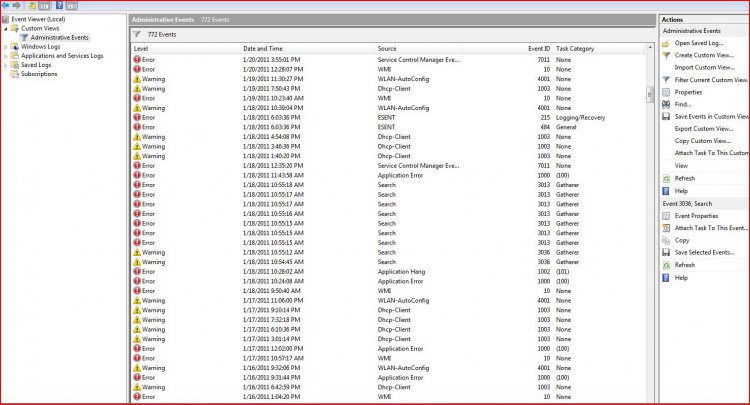Click the Save Selected Events disk icon
This screenshot has height=405, width=750.
tap(666, 252)
